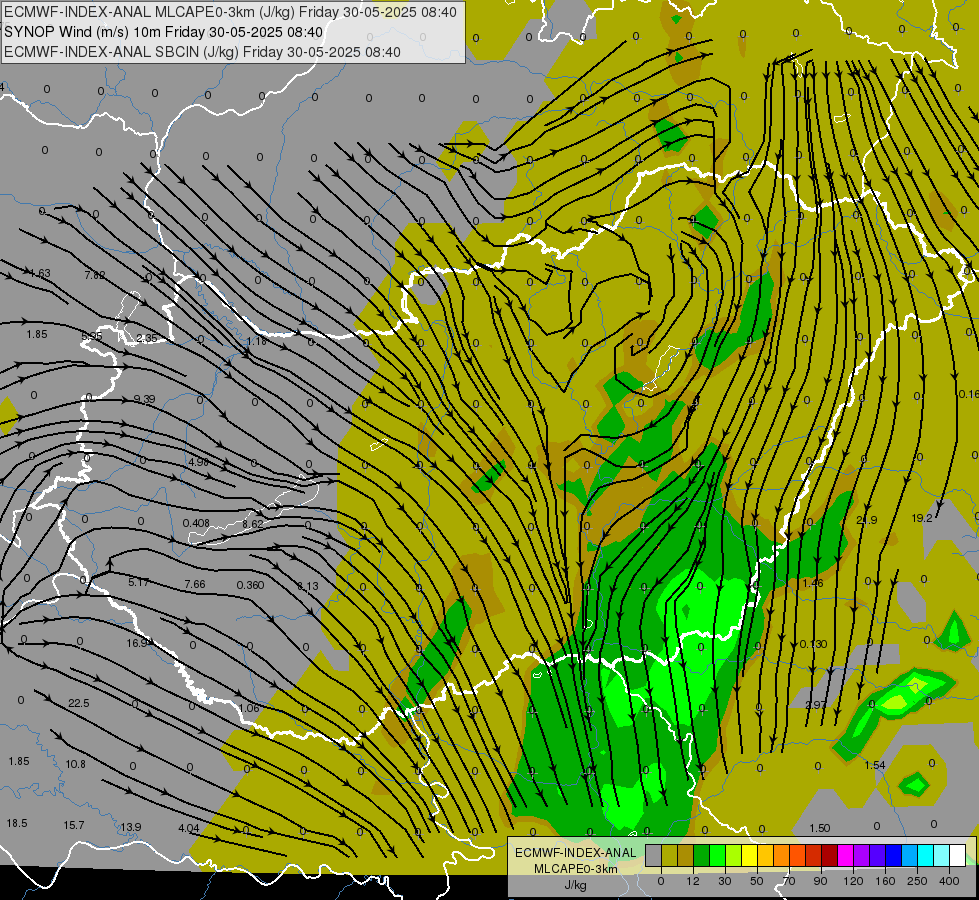The width and height of the screenshot is (979, 900).
Task: Click the gray swatch in the MLCAPE legend
Action: pos(653,855)
